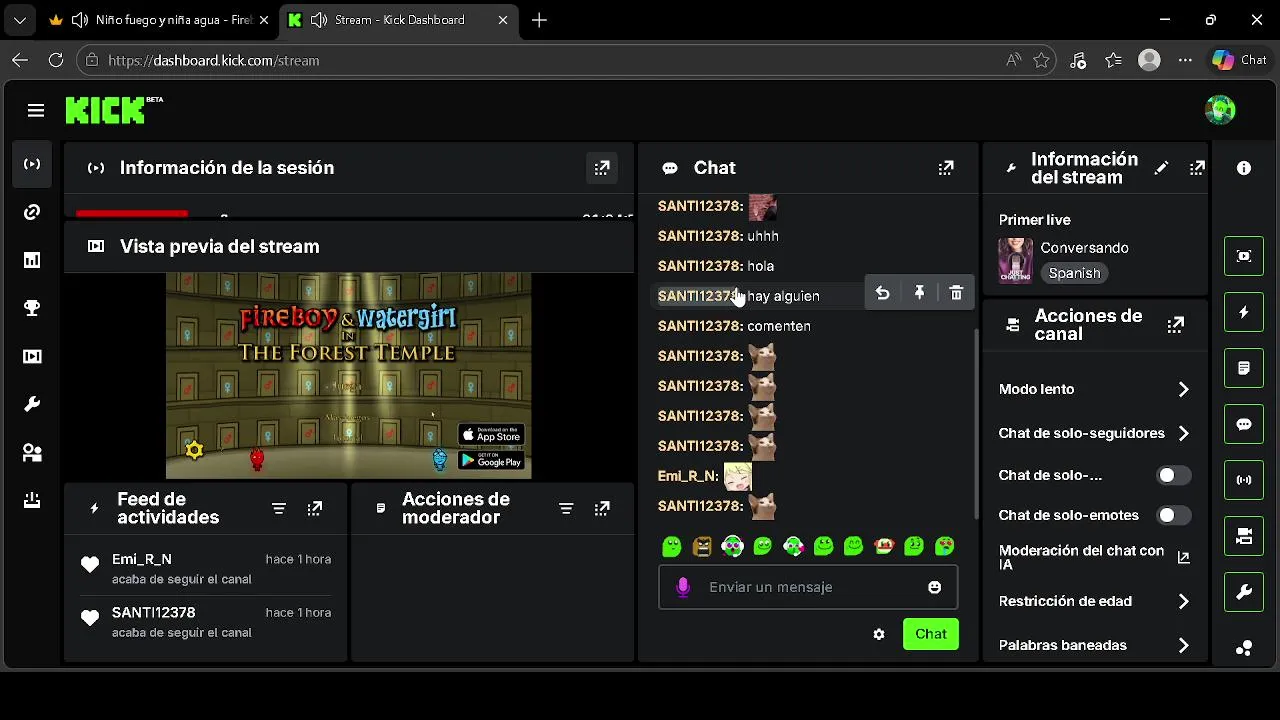
Task: Reload the dashboard page
Action: click(56, 60)
